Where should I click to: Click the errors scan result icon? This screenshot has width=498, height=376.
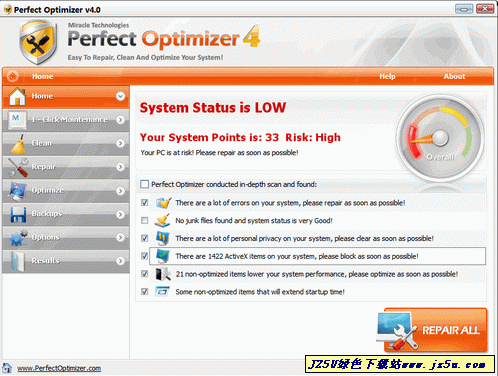tap(164, 203)
